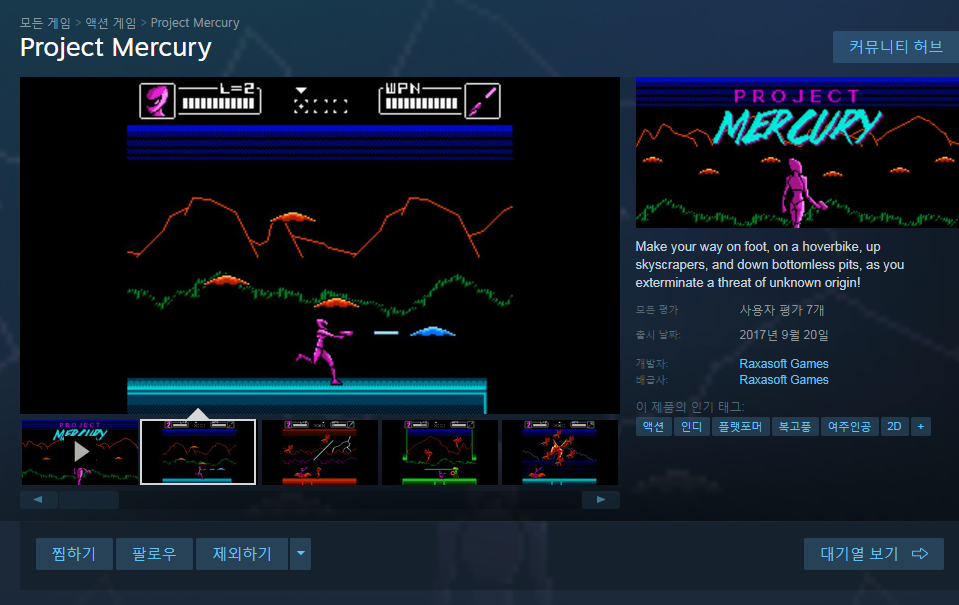This screenshot has width=959, height=605.
Task: Select the 액션 tag
Action: (x=653, y=426)
